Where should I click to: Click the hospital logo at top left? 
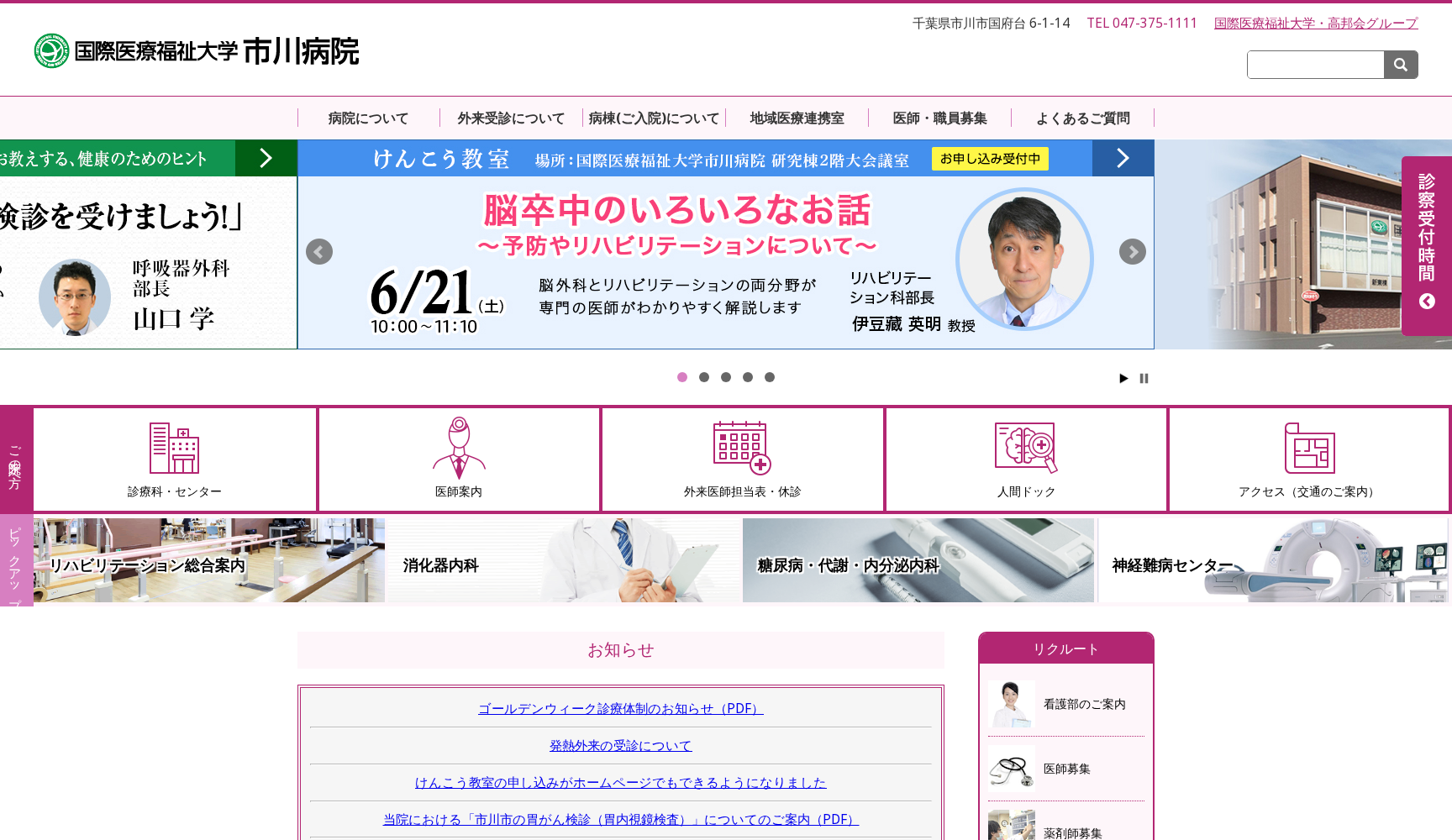point(193,52)
